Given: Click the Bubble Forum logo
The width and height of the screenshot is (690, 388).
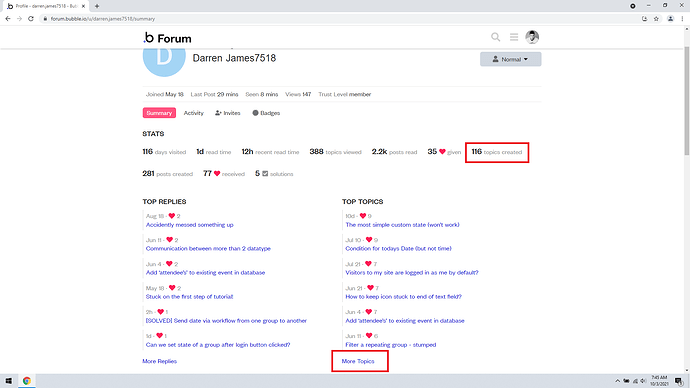Looking at the screenshot, I should [x=167, y=38].
